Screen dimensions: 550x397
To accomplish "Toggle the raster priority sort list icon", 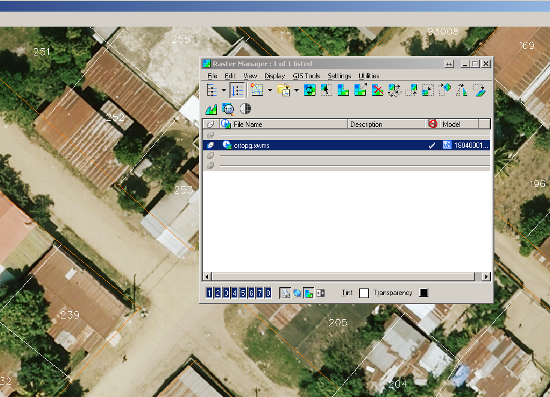I will point(237,90).
